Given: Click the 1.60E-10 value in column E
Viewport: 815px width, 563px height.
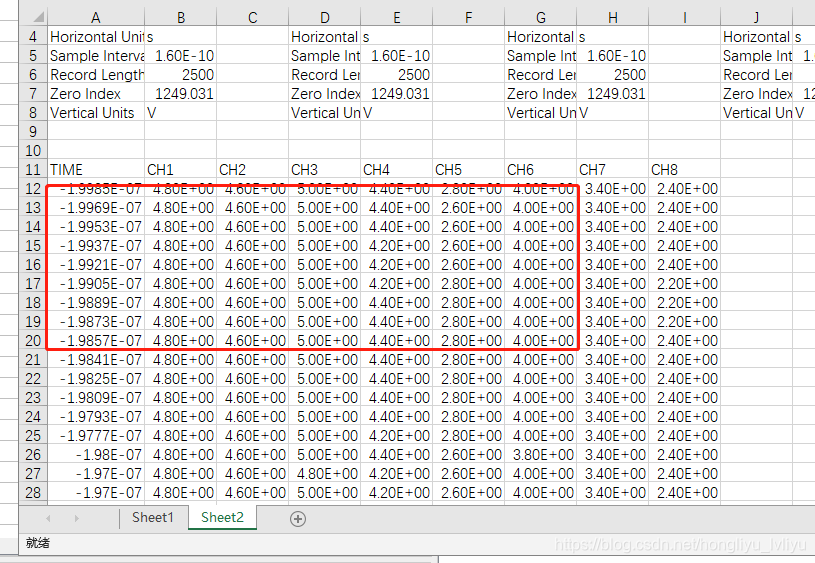Looking at the screenshot, I should (x=396, y=56).
